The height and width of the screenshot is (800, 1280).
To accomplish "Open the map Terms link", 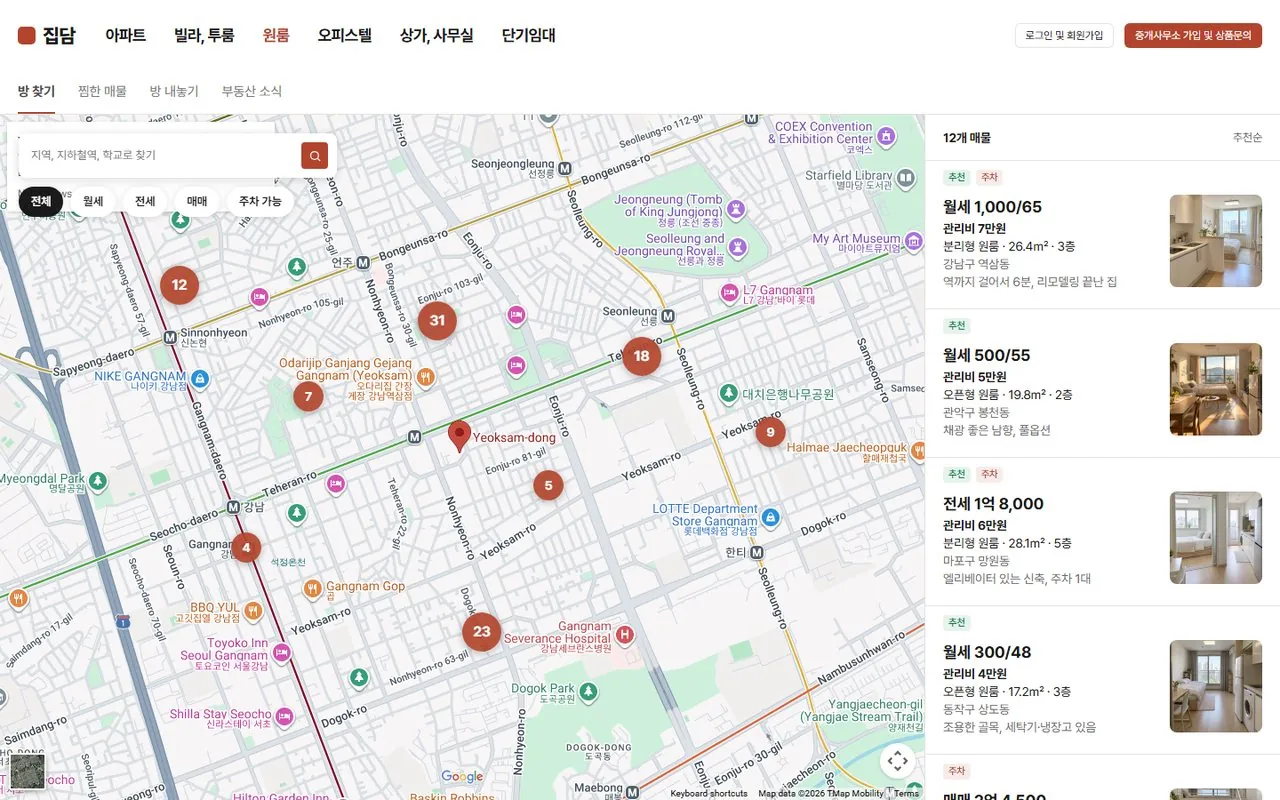I will click(906, 794).
